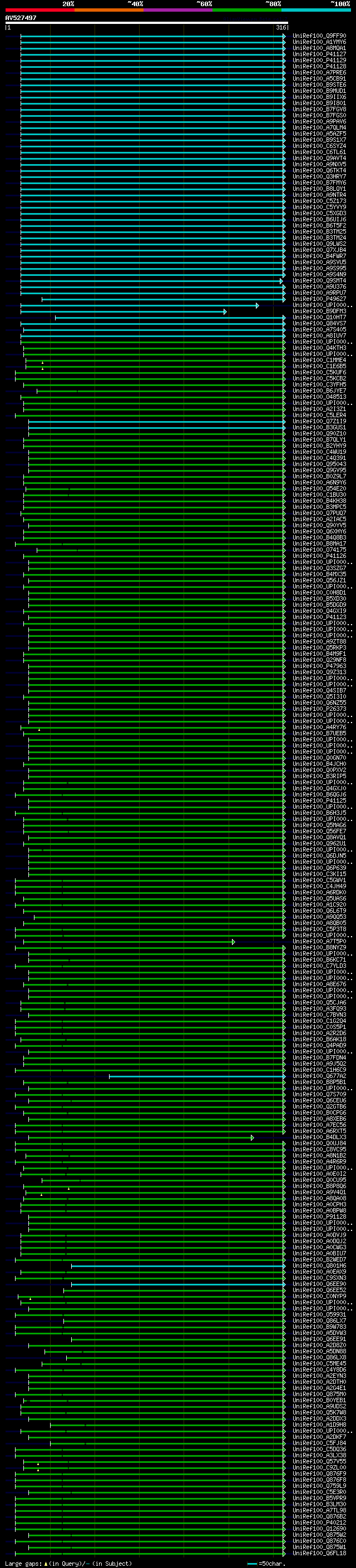356x1568 pixels.
Task: Select hit label UniRef100_Q759L9
Action: coord(319,1486)
